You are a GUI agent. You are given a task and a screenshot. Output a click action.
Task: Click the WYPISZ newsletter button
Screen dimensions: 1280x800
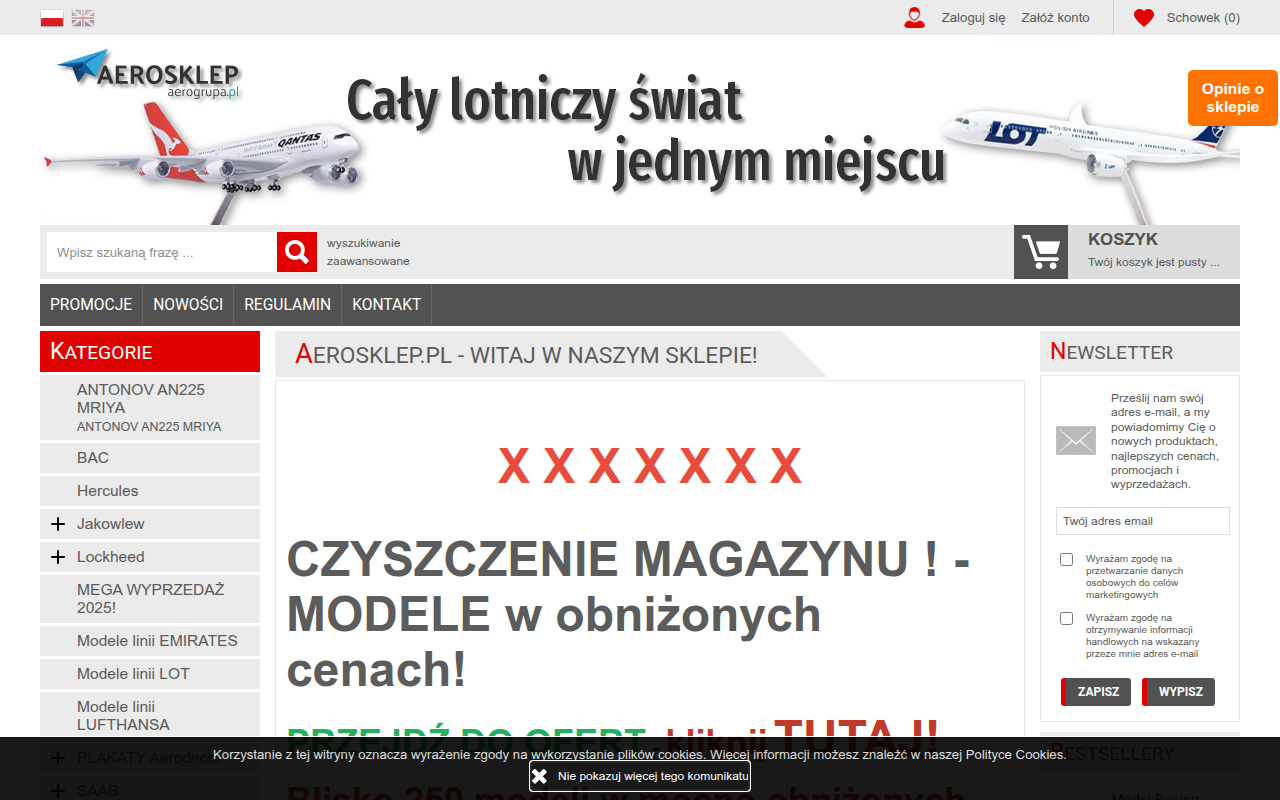(1179, 692)
